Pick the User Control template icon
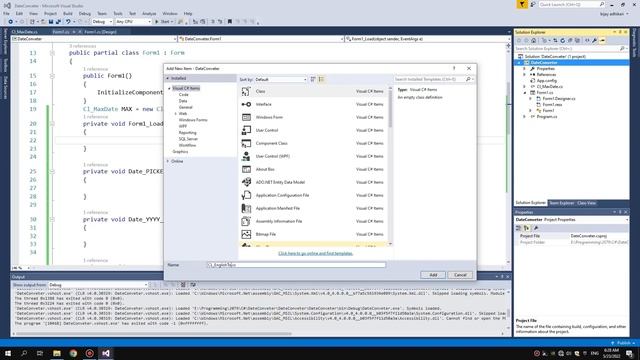The image size is (640, 360). coord(246,130)
